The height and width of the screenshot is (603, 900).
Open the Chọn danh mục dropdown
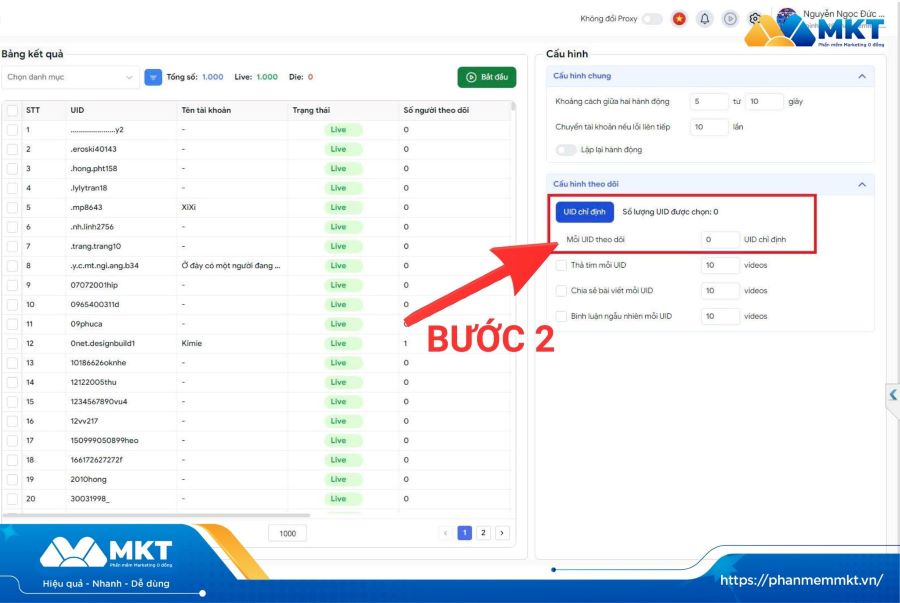[70, 77]
